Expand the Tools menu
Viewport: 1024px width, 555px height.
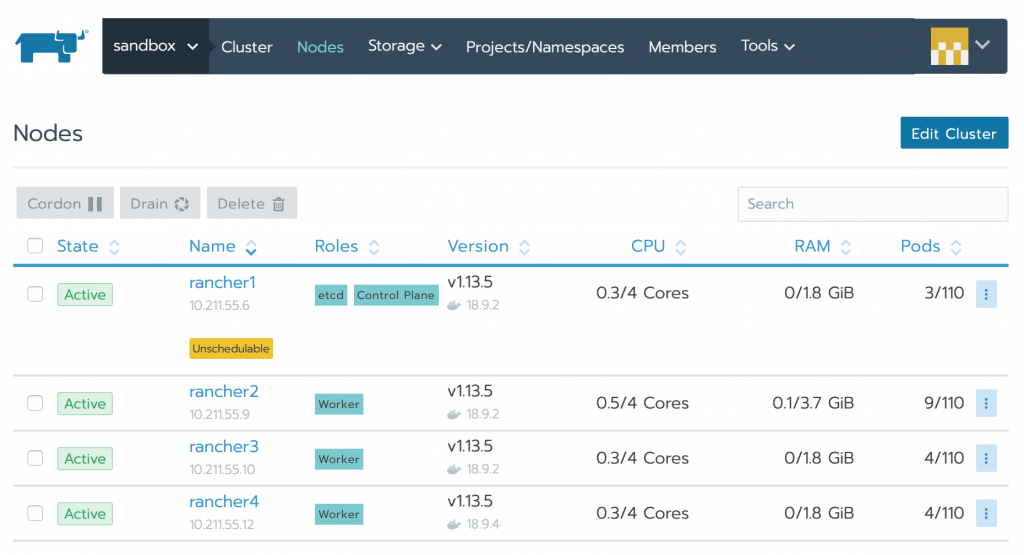(x=767, y=46)
